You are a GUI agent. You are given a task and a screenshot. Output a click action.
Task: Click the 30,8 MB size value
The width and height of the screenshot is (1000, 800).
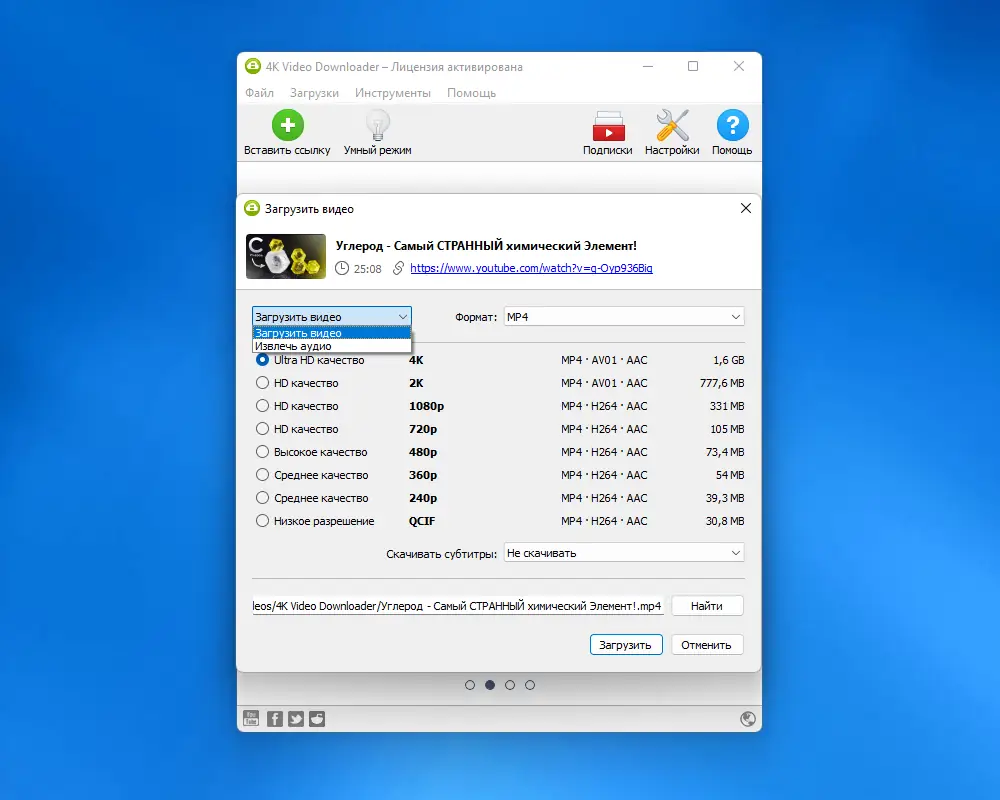point(725,521)
